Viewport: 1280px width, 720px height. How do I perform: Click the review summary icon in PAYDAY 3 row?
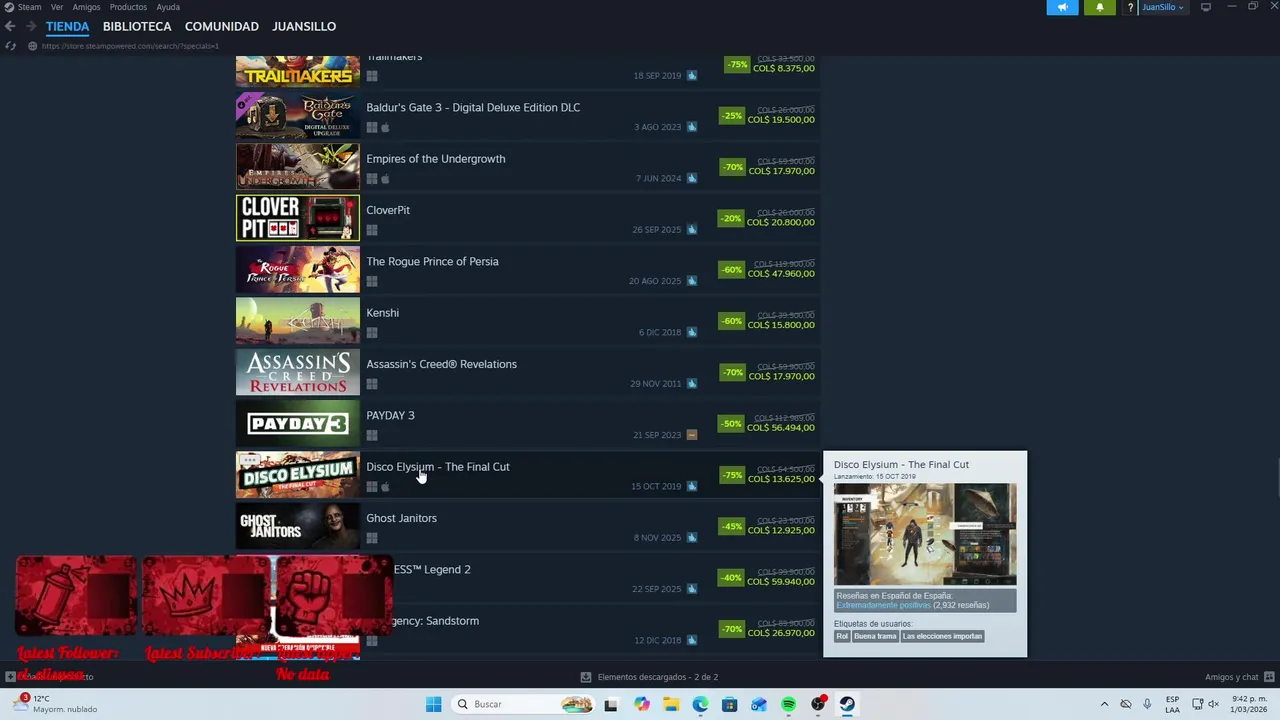691,435
